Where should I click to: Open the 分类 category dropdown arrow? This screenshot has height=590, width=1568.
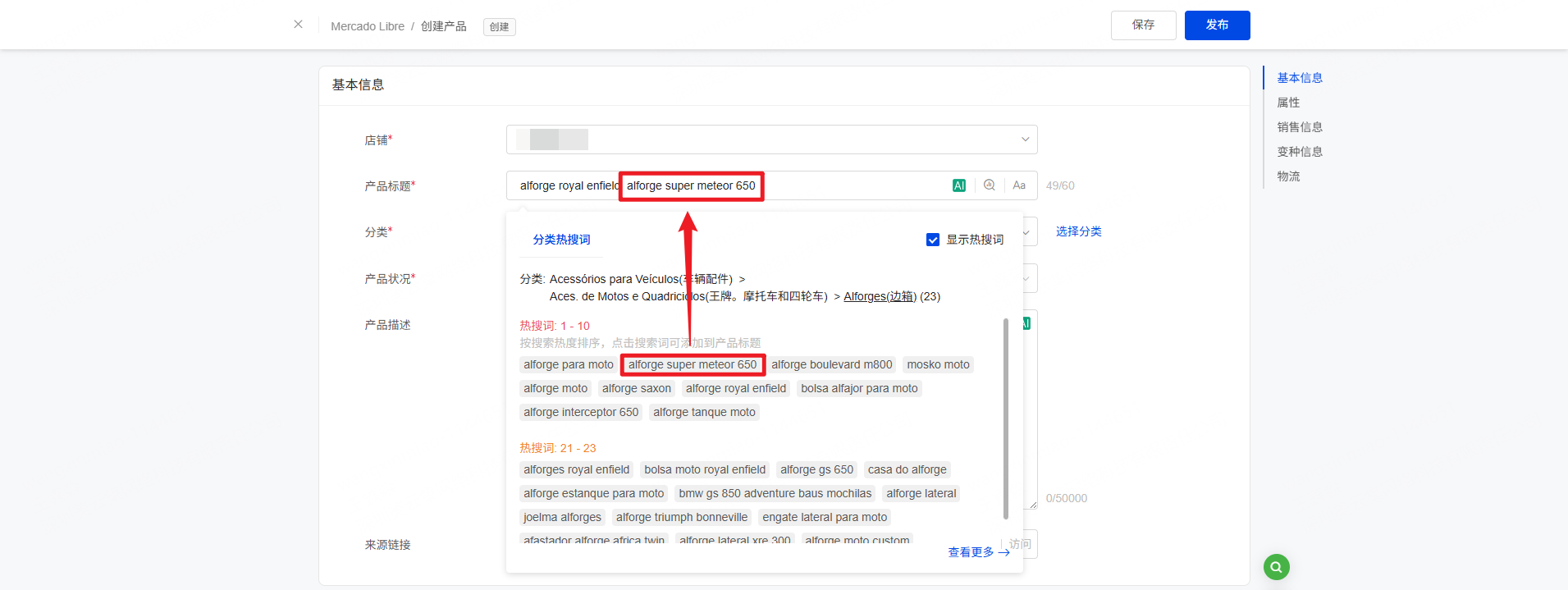click(1026, 232)
